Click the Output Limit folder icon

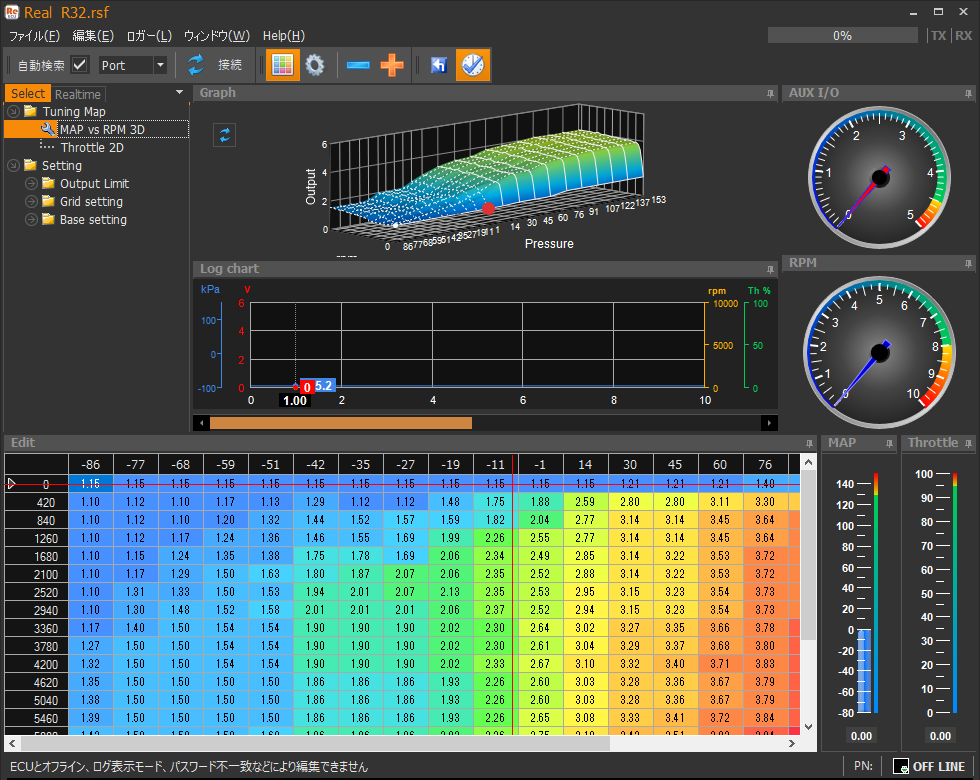click(x=48, y=183)
